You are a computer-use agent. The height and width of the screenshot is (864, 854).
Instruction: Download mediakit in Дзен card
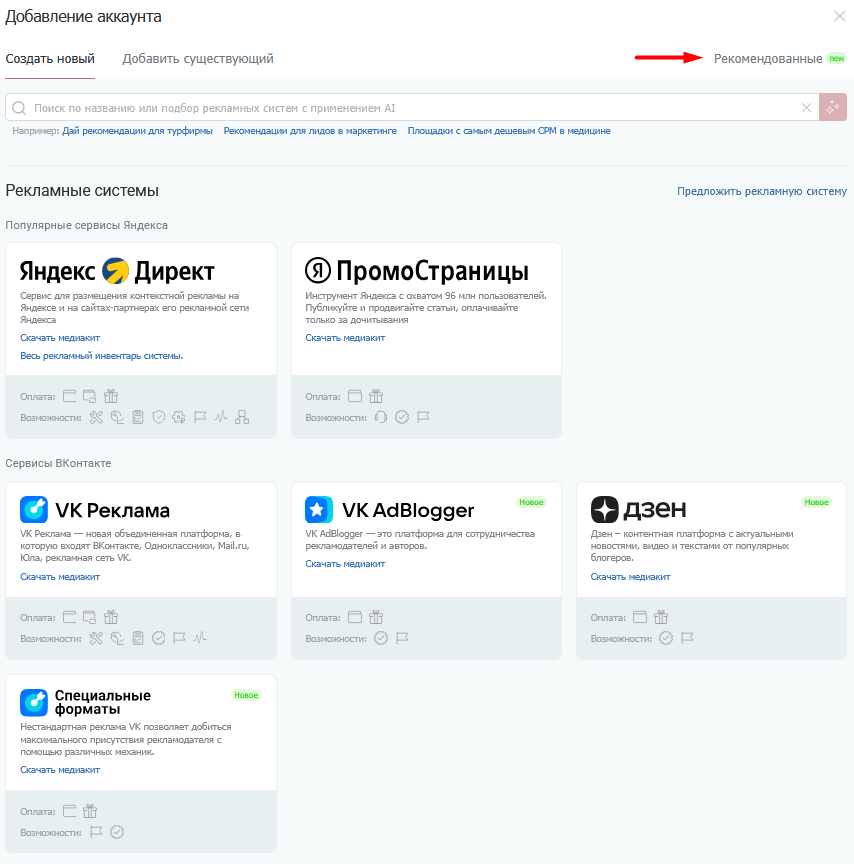coord(631,577)
